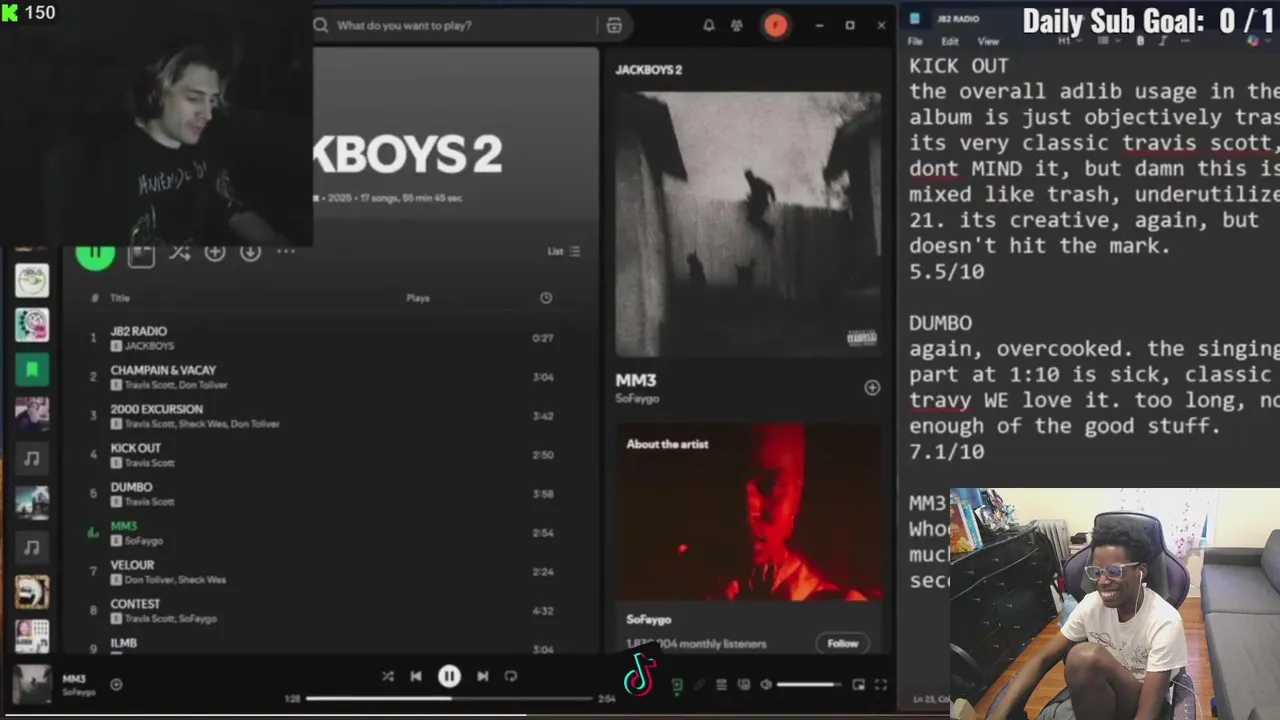Open artist link JACKBOYS under JB2 RADIO
The height and width of the screenshot is (720, 1280).
click(149, 346)
